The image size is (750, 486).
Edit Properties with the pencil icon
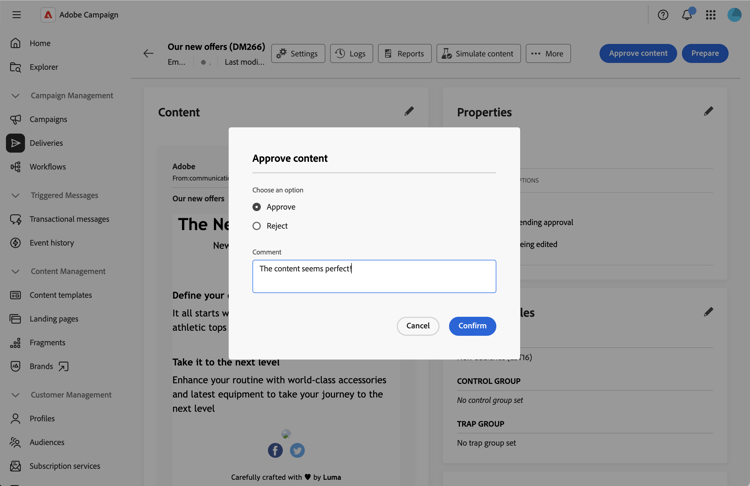pyautogui.click(x=708, y=111)
